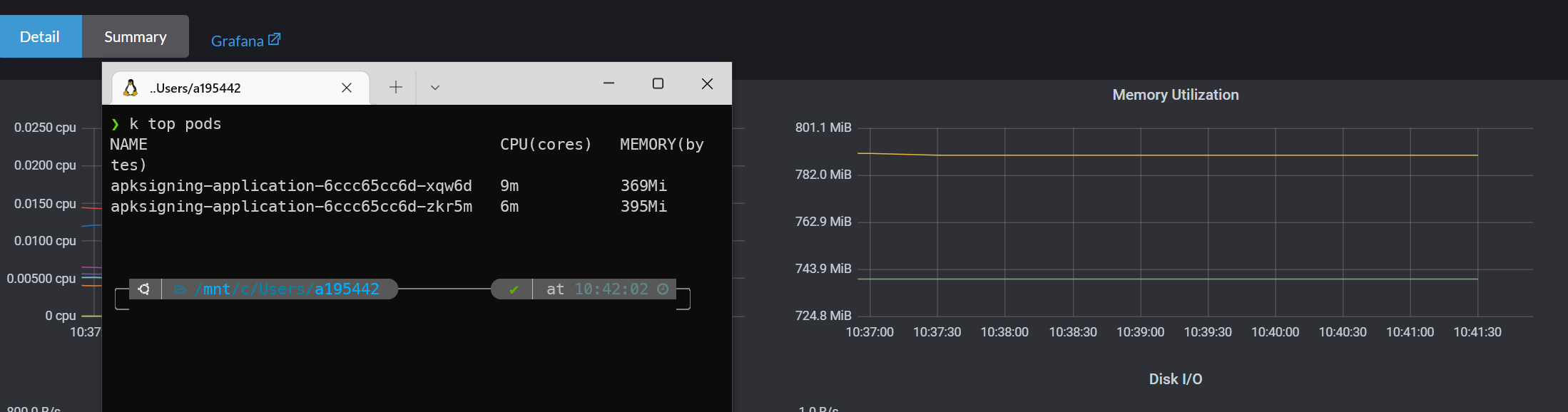Viewport: 1568px width, 412px height.
Task: Select the ..Users/a195442 terminal tab
Action: coord(240,88)
